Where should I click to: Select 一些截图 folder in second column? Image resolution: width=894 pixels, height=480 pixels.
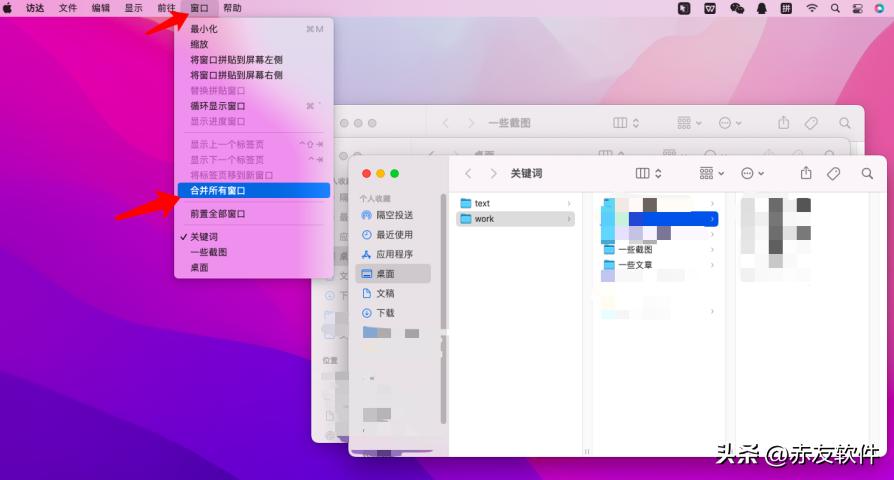click(660, 250)
